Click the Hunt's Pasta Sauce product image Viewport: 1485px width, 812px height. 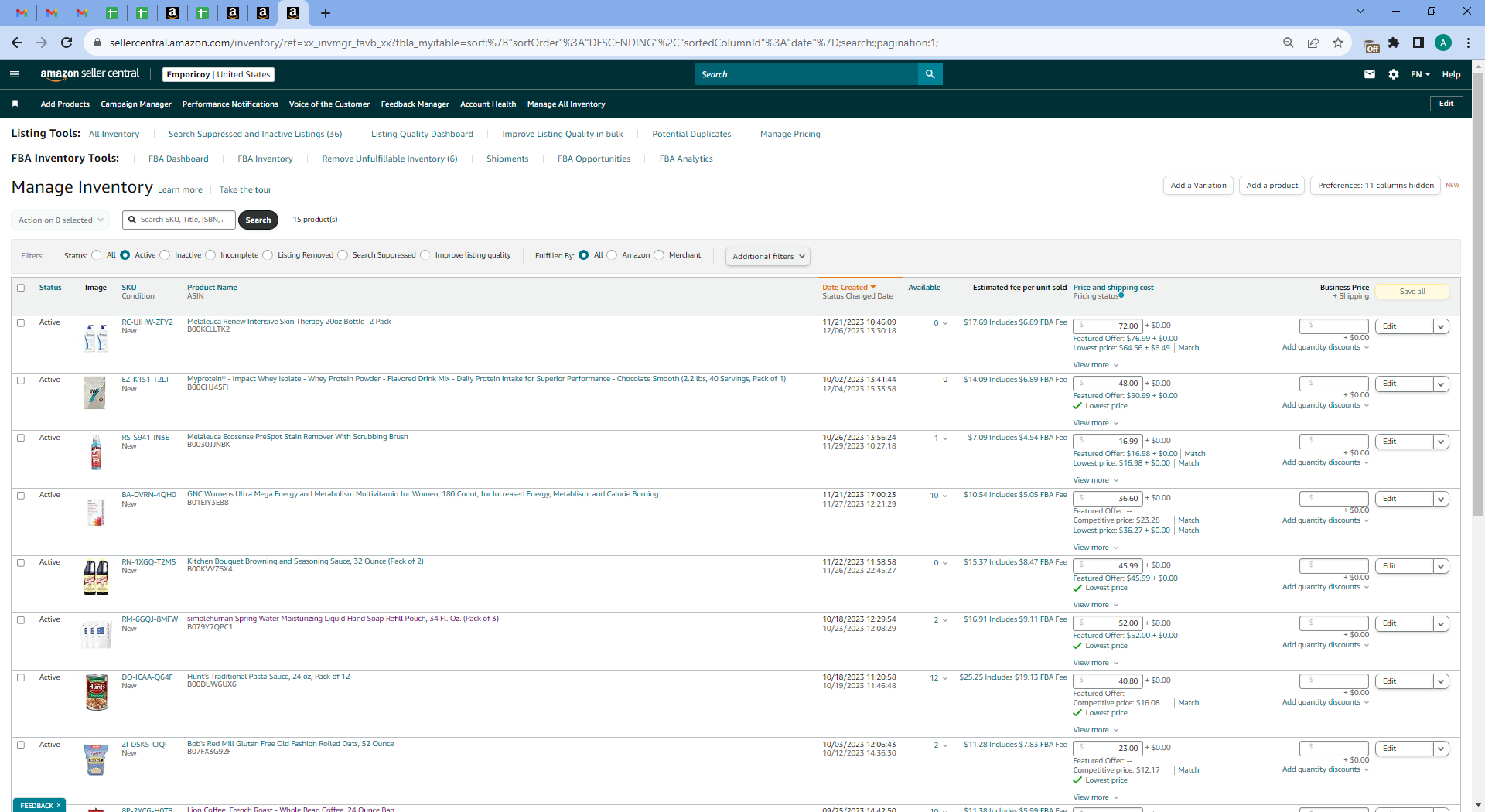96,692
